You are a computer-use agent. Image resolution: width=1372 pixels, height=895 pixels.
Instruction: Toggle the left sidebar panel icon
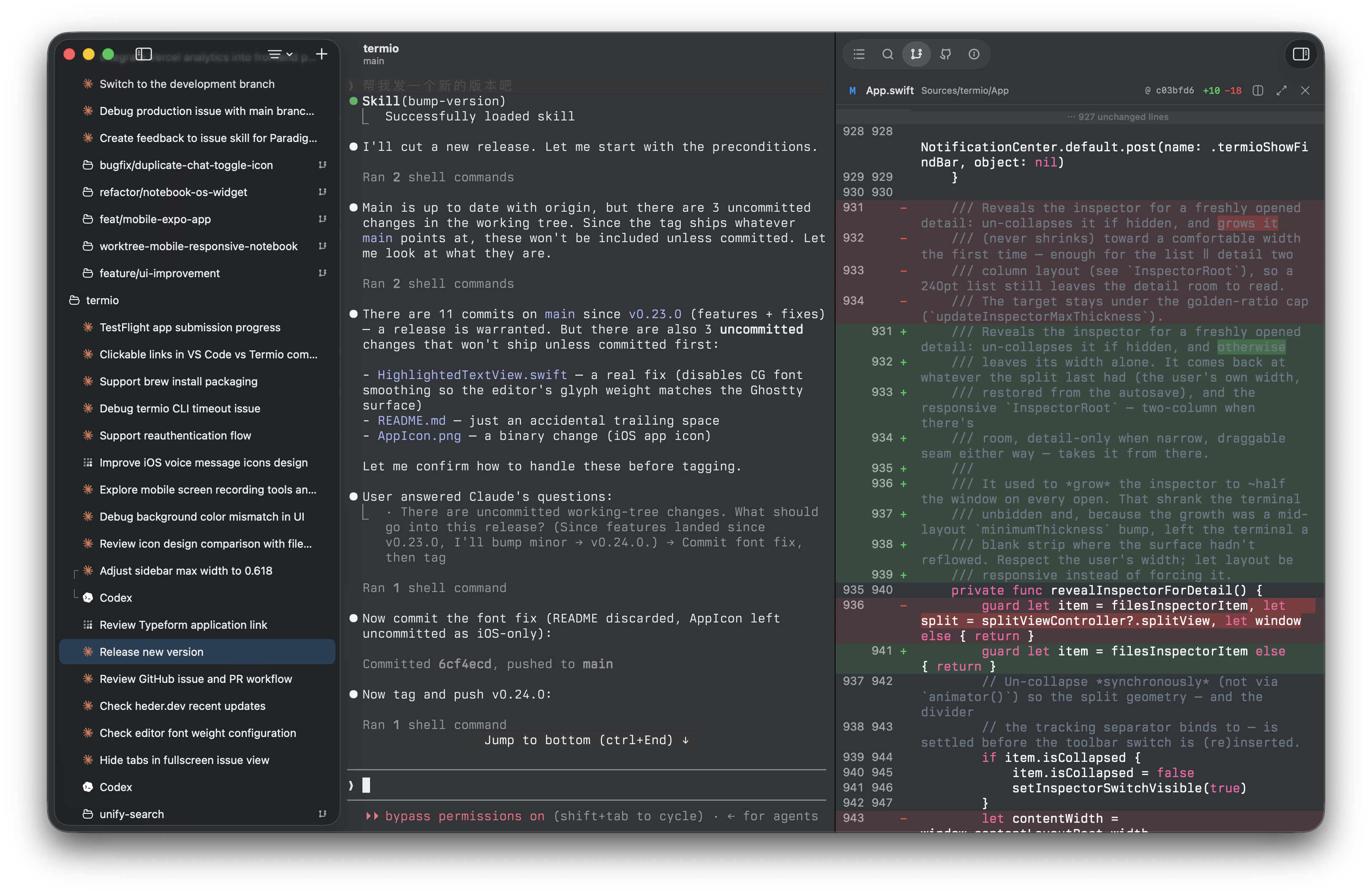coord(144,54)
